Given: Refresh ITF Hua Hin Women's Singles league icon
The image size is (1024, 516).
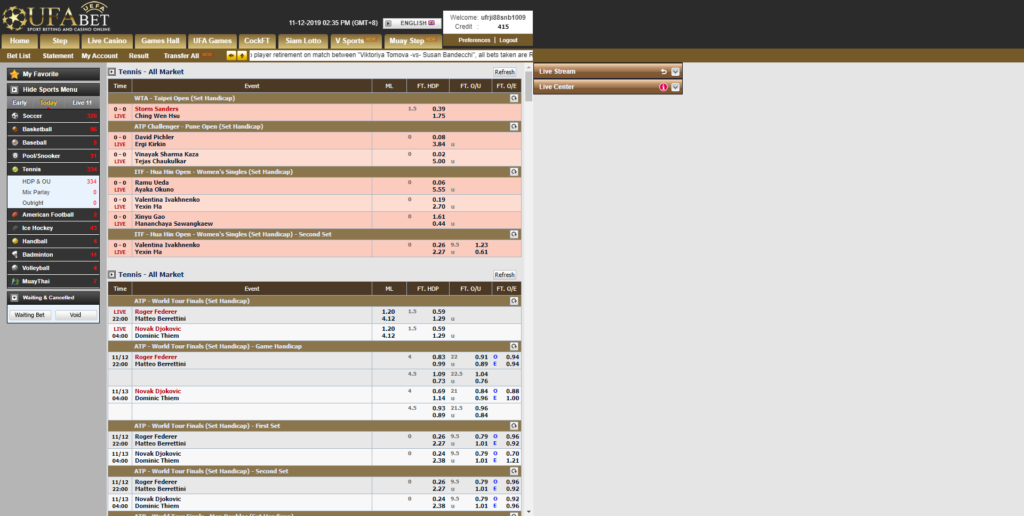Looking at the screenshot, I should coord(514,172).
